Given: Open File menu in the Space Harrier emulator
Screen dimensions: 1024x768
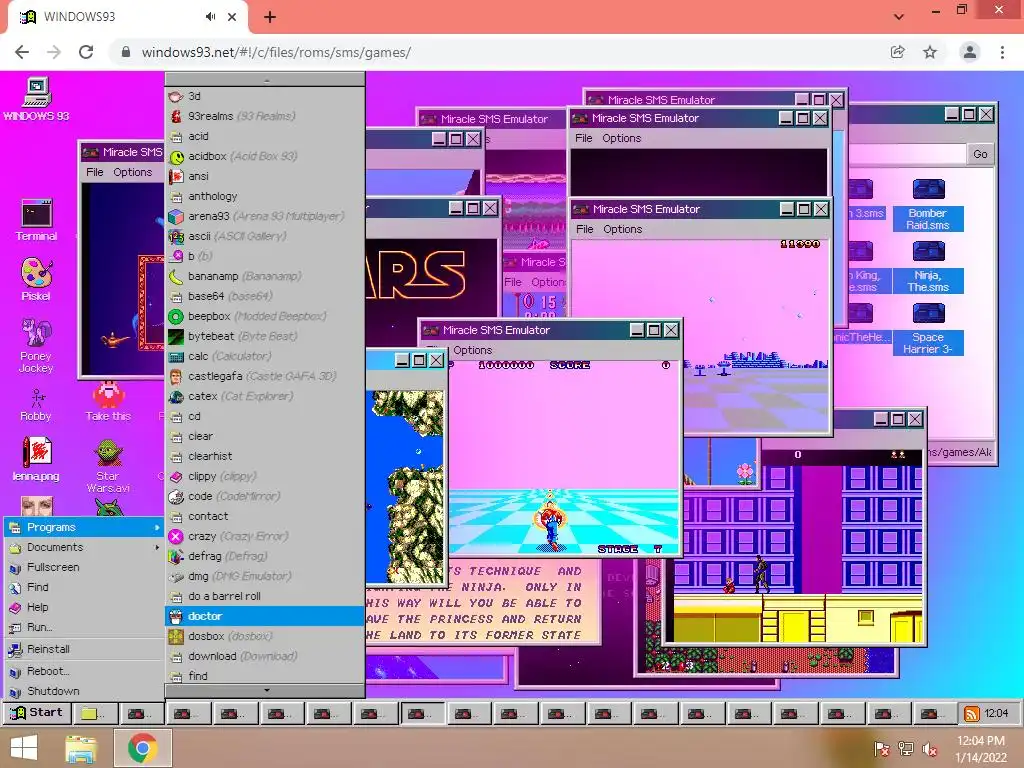Looking at the screenshot, I should [x=584, y=229].
